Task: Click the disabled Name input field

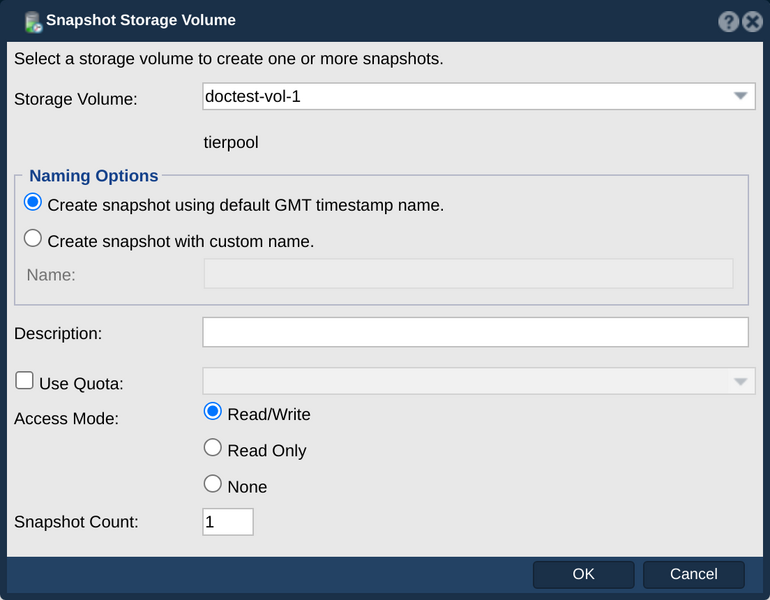Action: [x=468, y=274]
